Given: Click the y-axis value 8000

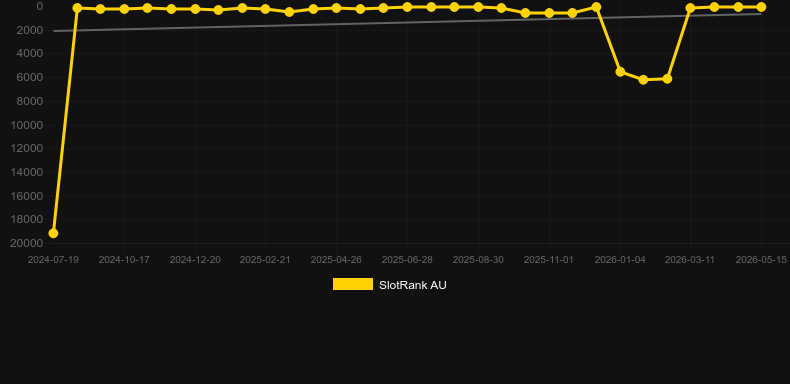Looking at the screenshot, I should click(30, 101).
